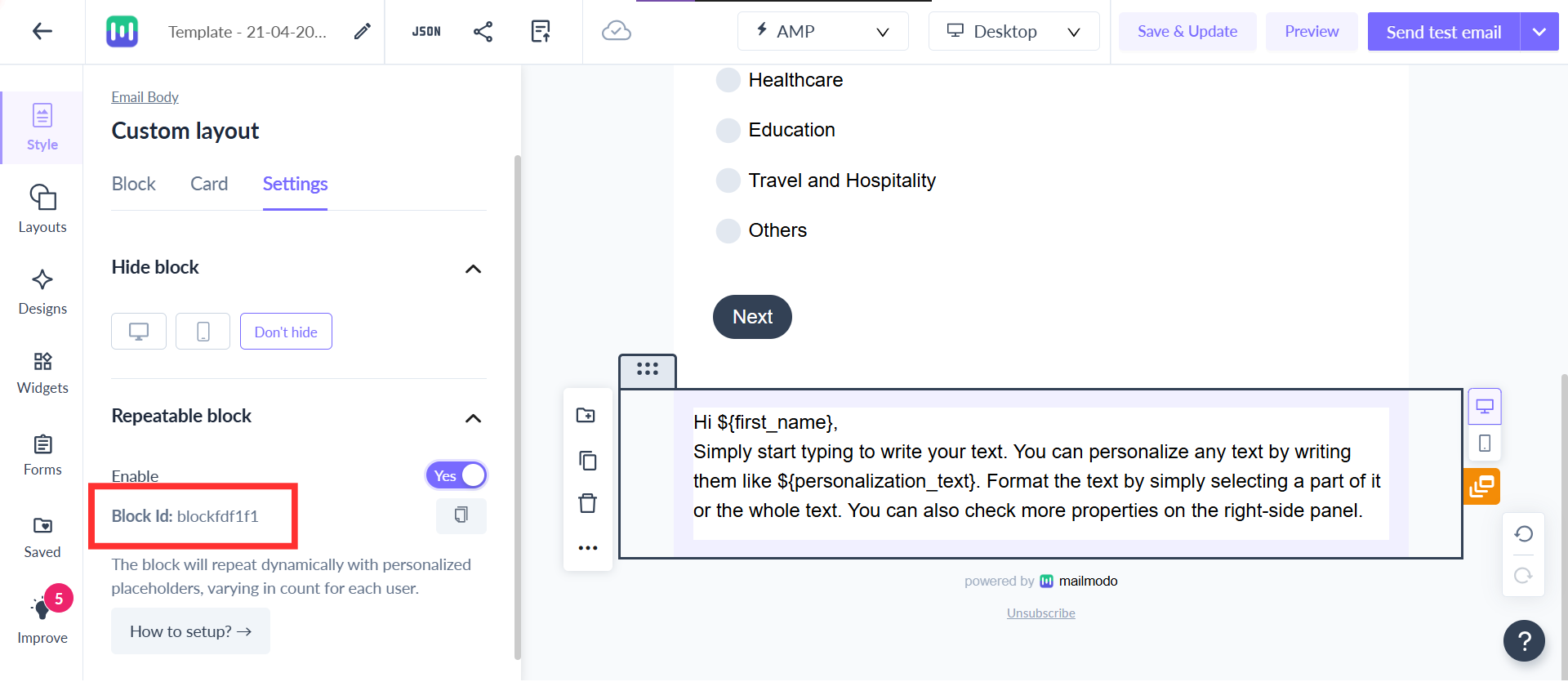Select Travel and Hospitality radio option
This screenshot has height=682, width=1568.
tap(728, 181)
